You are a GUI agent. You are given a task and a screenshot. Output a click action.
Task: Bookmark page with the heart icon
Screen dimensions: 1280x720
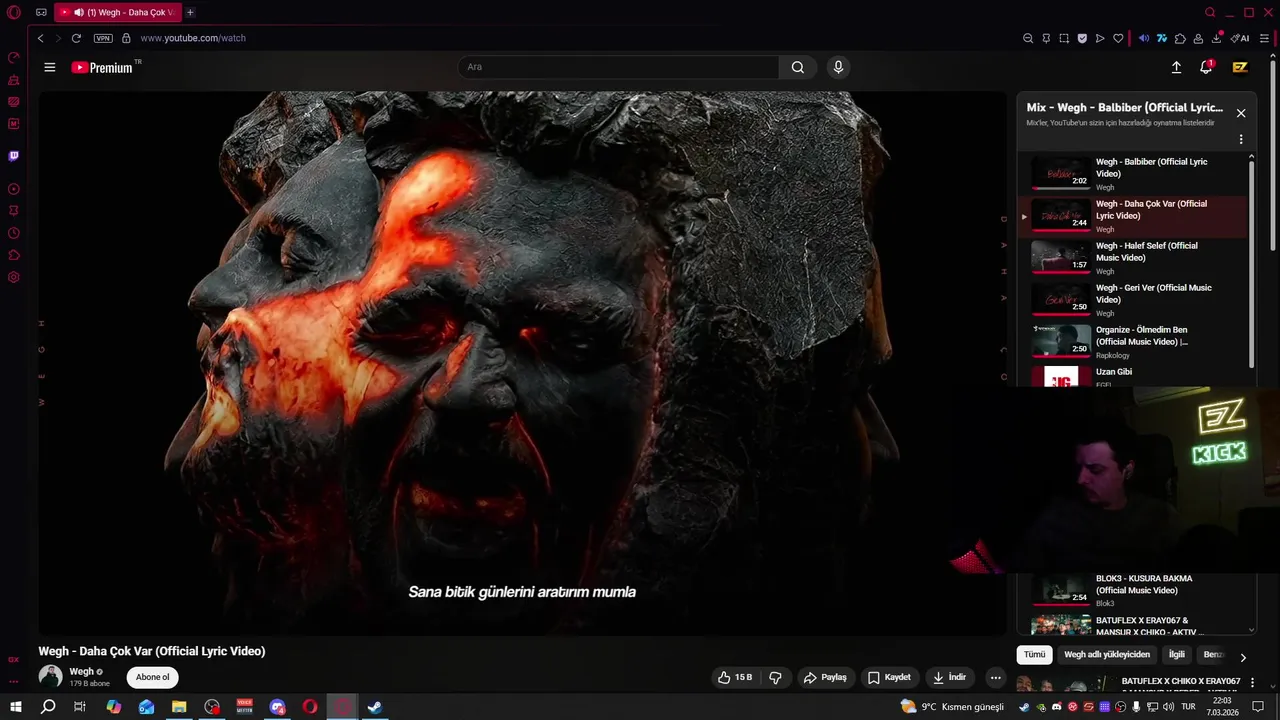1118,38
